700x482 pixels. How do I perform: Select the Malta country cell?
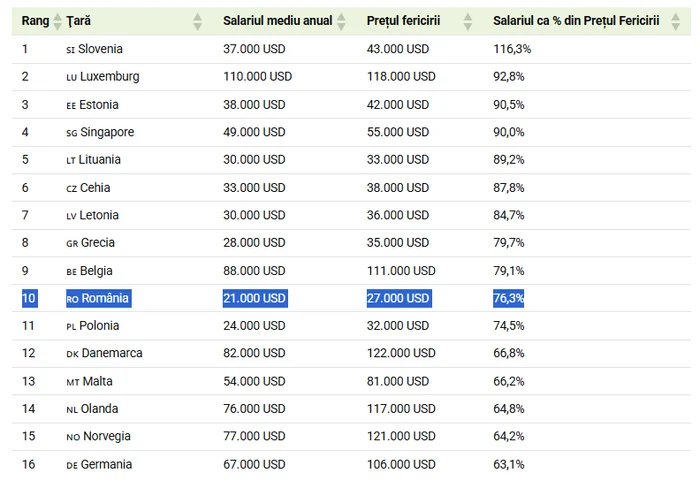(89, 381)
